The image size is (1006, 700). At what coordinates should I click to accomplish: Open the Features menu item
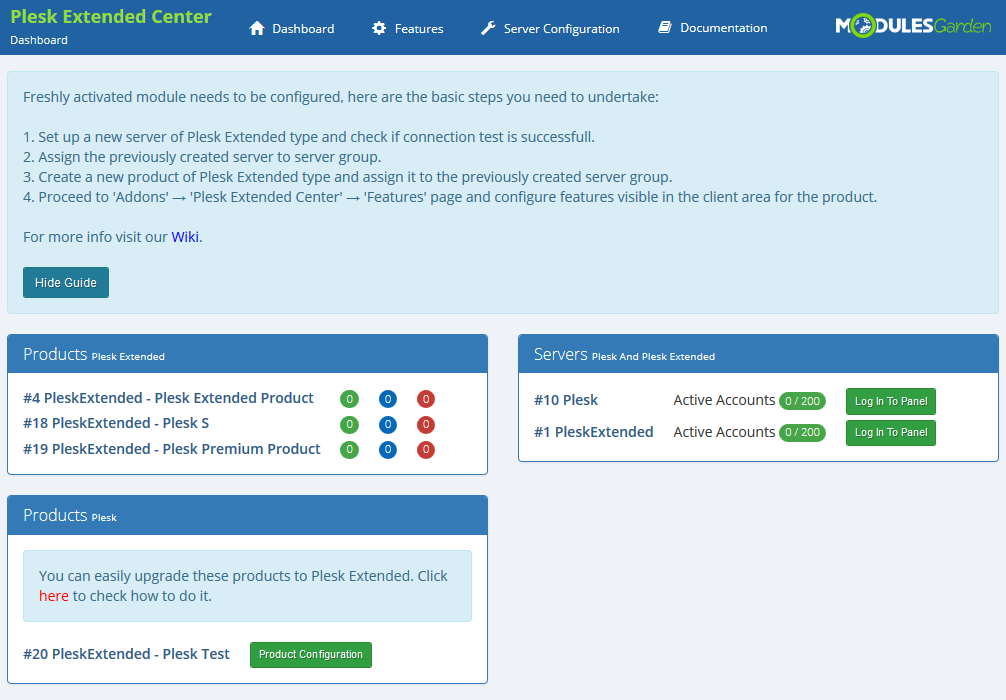click(x=418, y=29)
